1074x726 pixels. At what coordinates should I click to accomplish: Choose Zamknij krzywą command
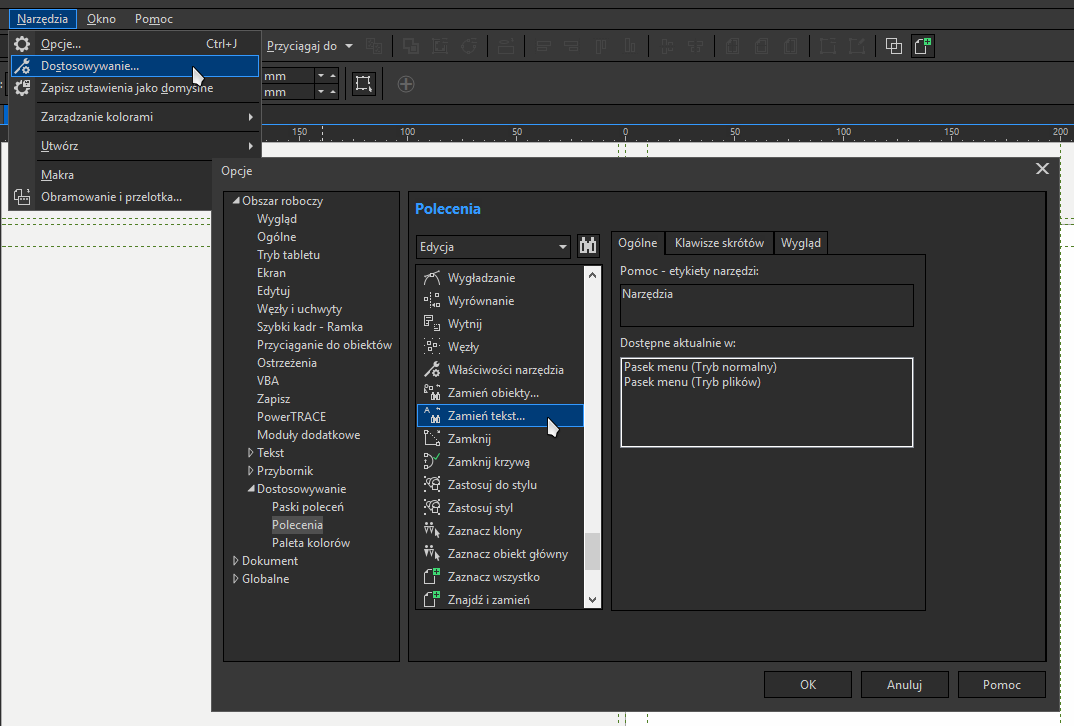(499, 462)
